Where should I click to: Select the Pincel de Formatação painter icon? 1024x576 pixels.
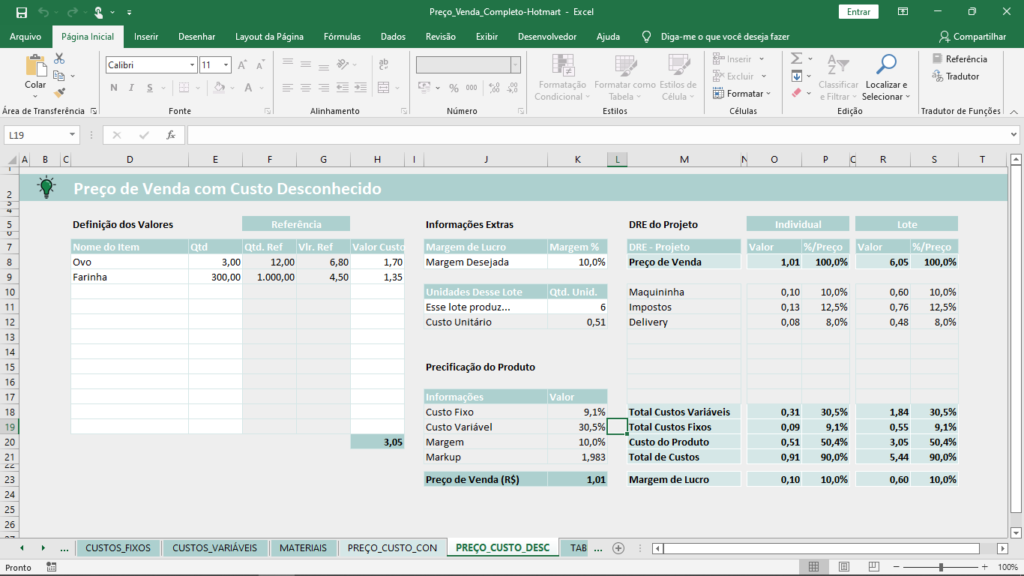pyautogui.click(x=58, y=93)
